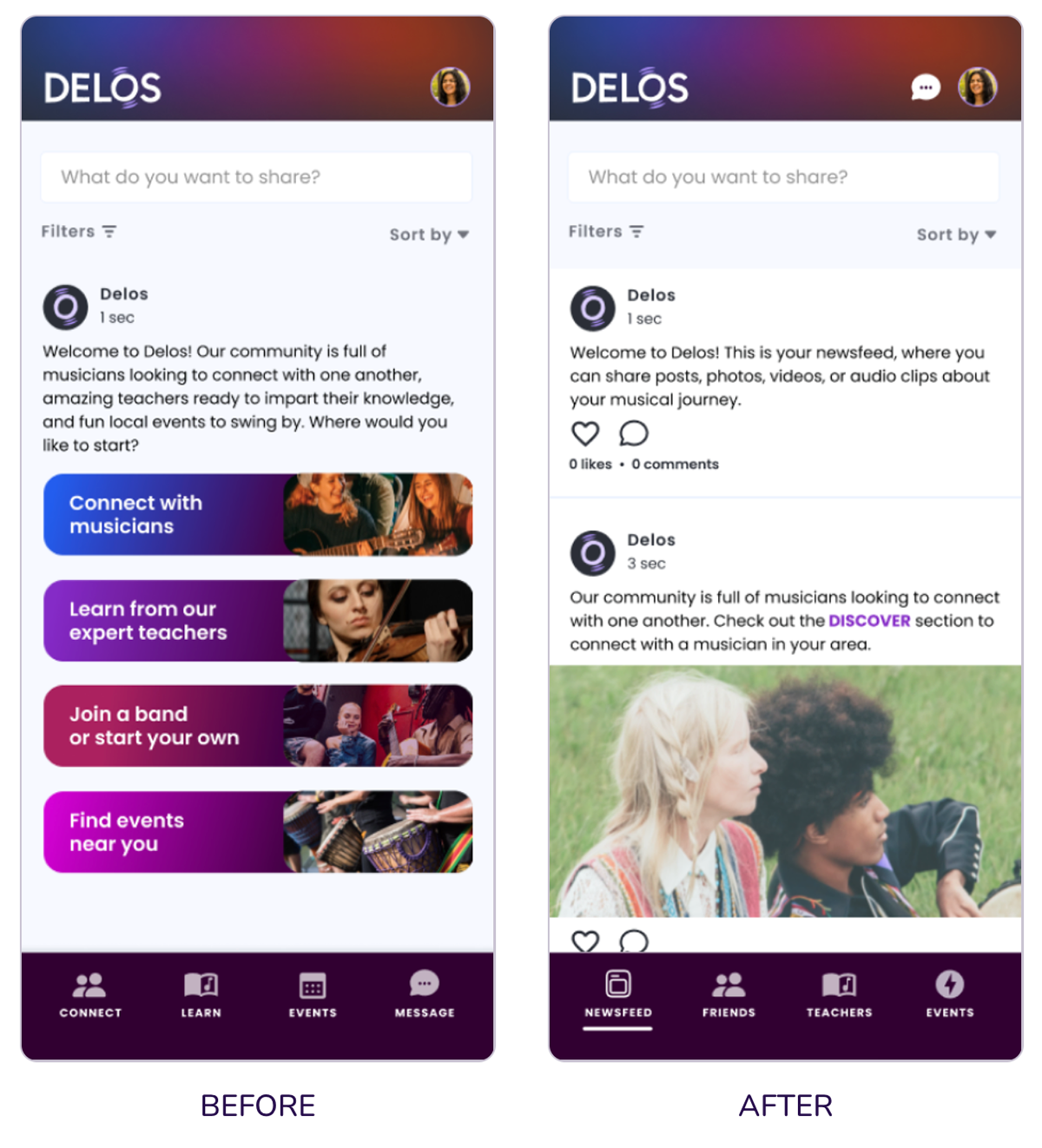Open Filters in the After screen
Screen dimensions: 1042x1148
pos(606,232)
